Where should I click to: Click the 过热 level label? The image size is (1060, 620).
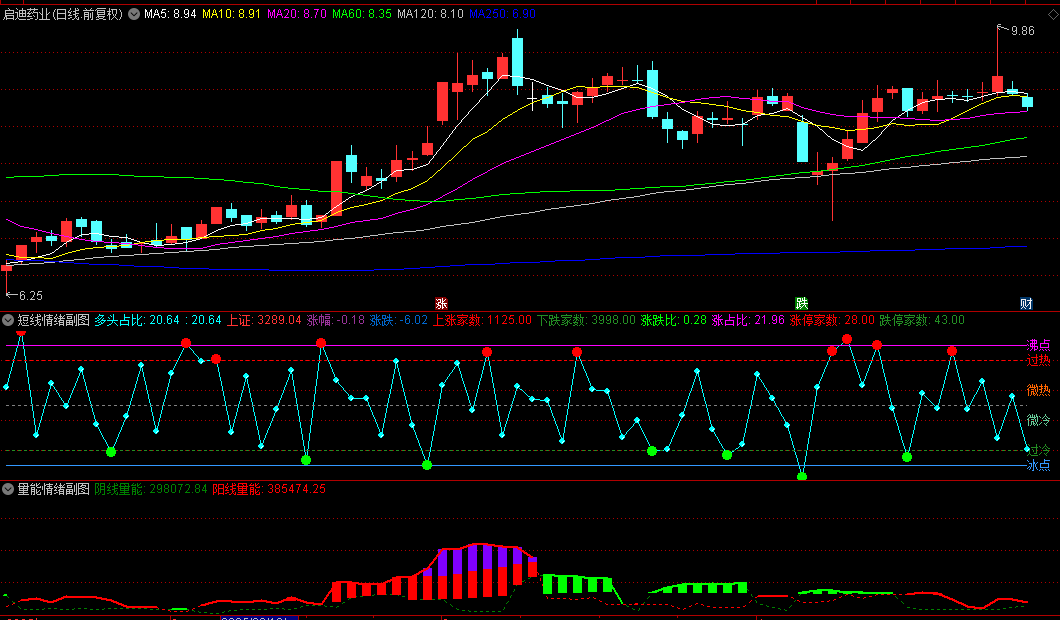(1038, 360)
